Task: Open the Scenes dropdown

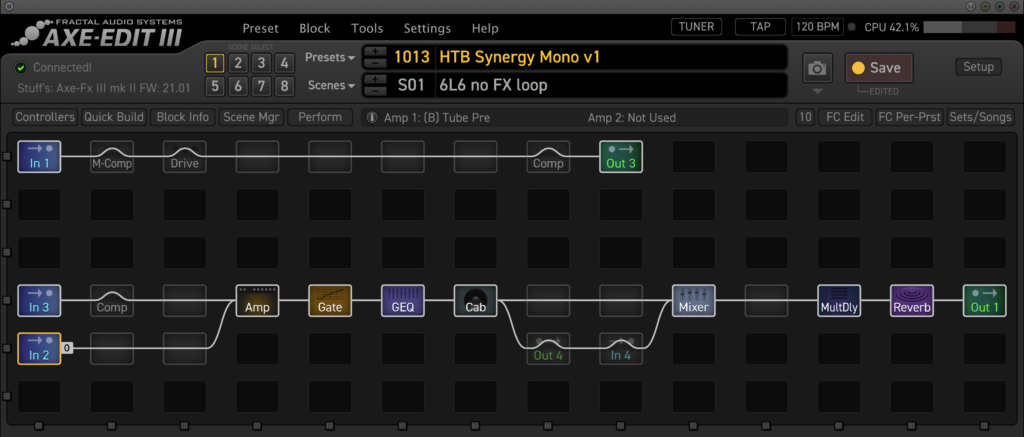Action: (332, 86)
